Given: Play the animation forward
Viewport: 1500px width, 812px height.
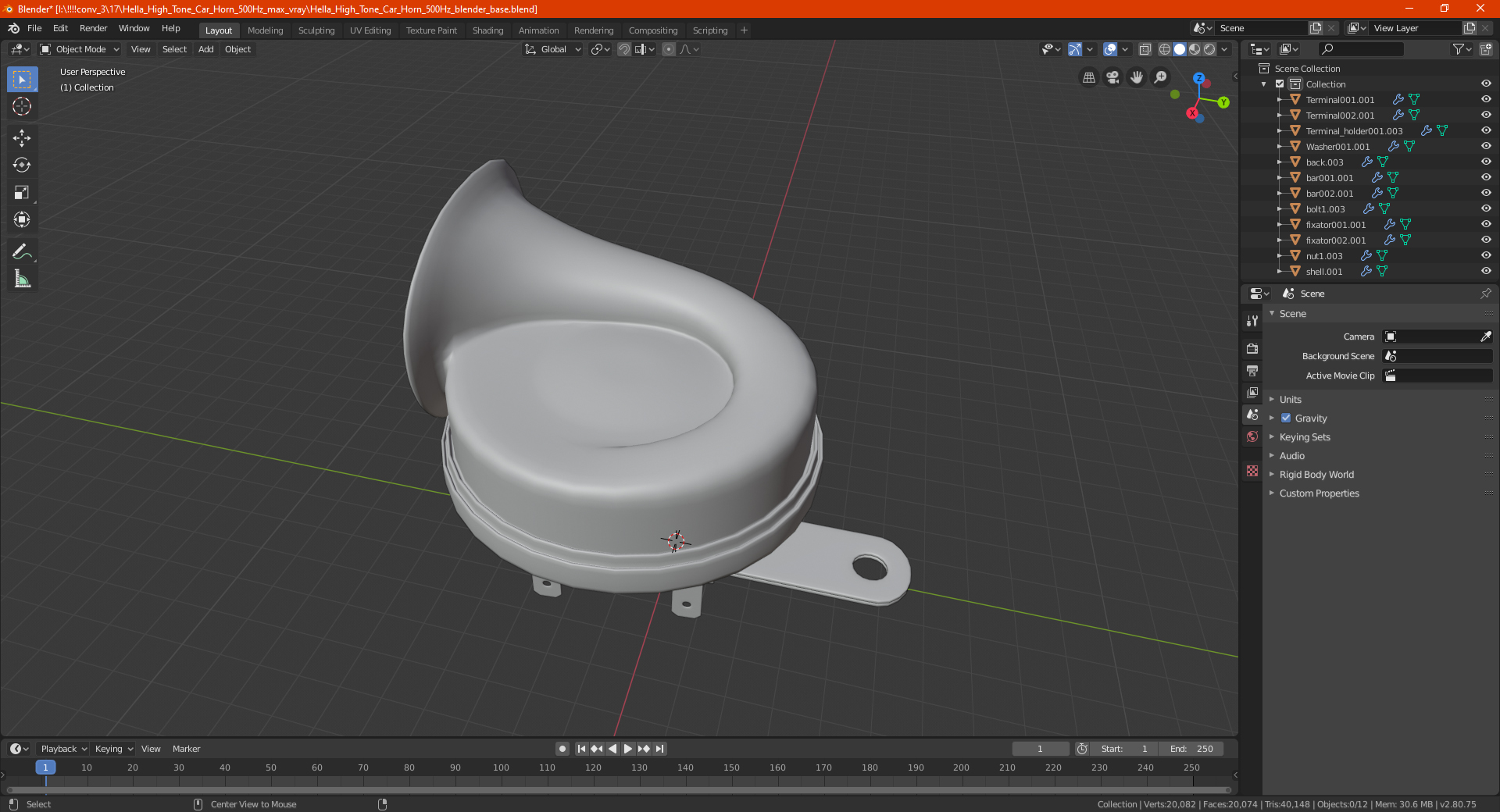Looking at the screenshot, I should (x=627, y=749).
